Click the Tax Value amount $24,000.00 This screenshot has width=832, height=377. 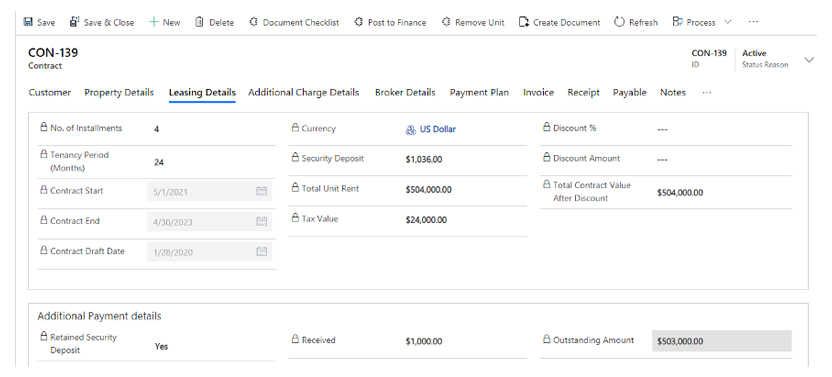[x=426, y=220]
